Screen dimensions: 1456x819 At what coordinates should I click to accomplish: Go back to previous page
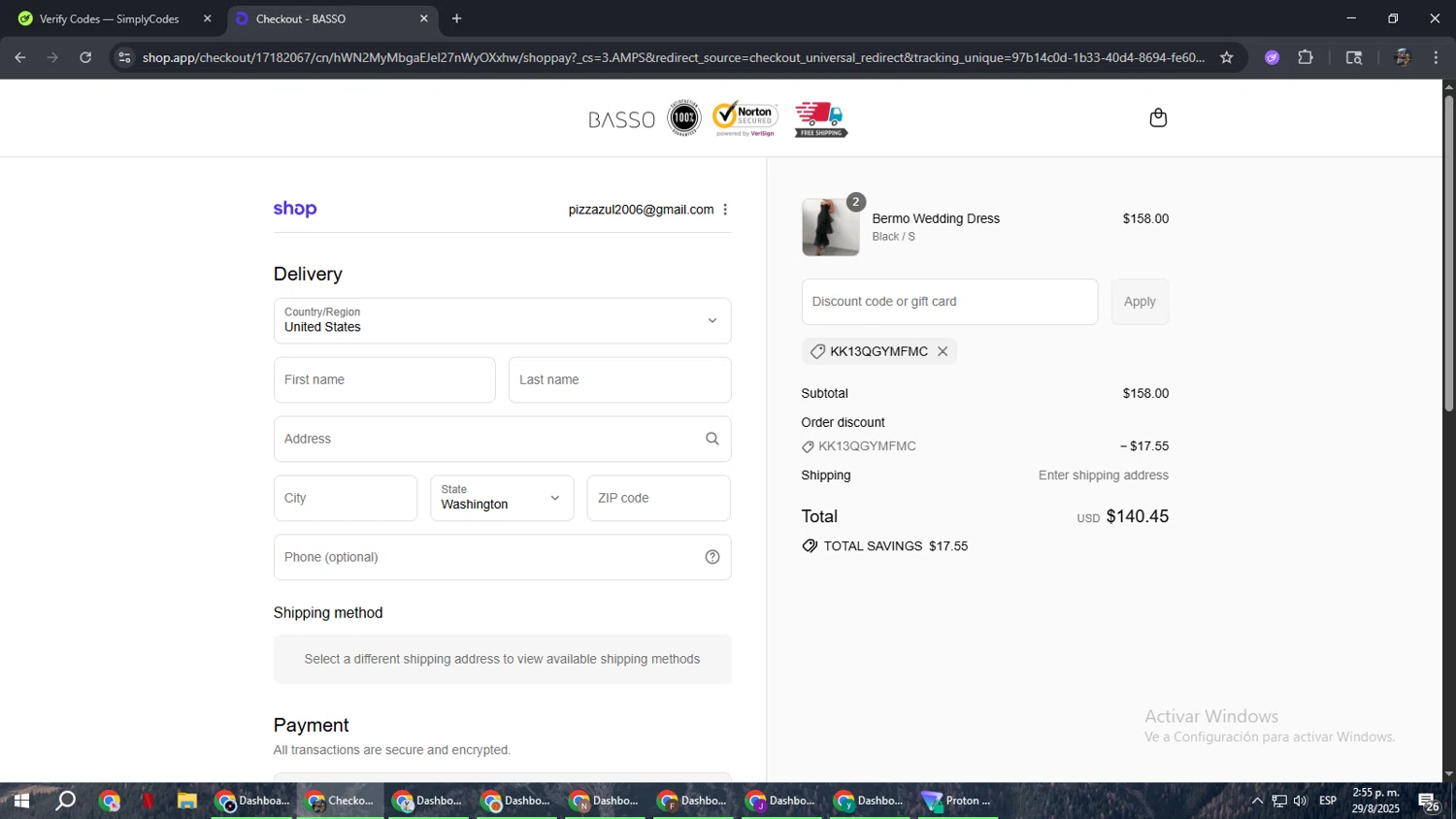[20, 57]
